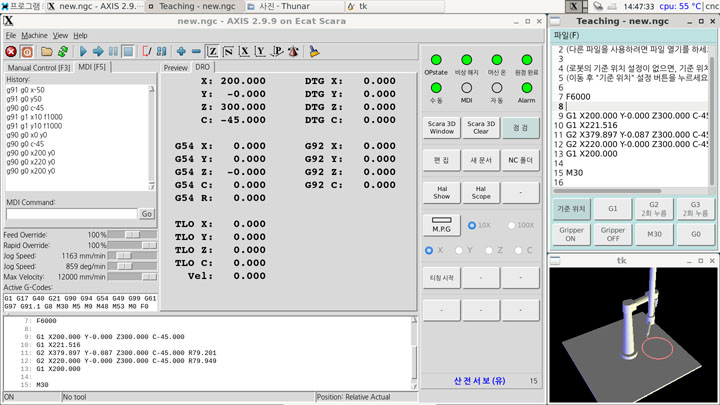Clear live plot with the broom icon
The width and height of the screenshot is (720, 405).
click(x=314, y=52)
